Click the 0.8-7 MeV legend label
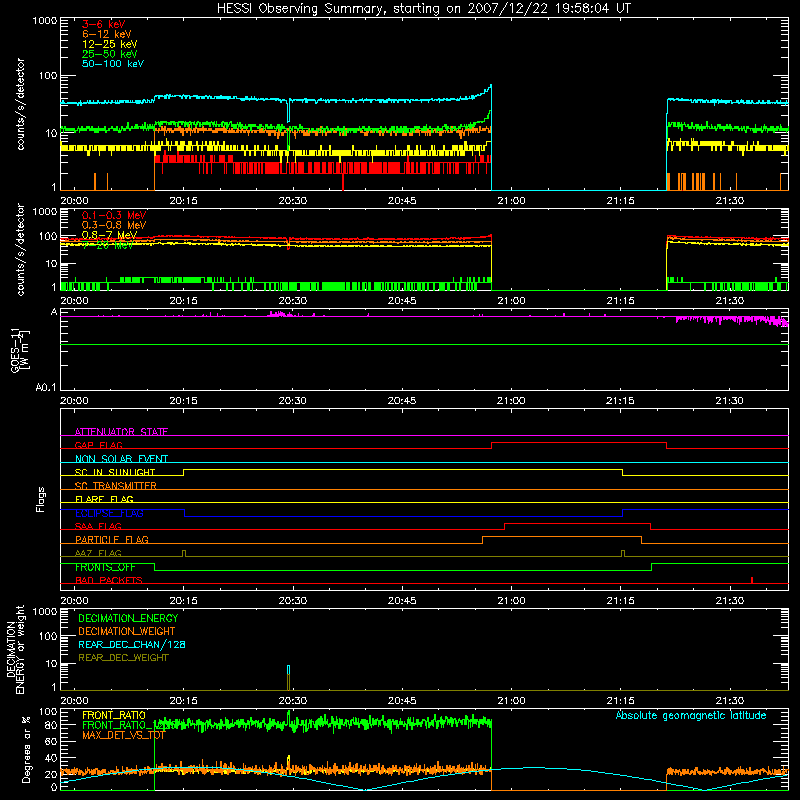The height and width of the screenshot is (800, 800). (x=109, y=235)
